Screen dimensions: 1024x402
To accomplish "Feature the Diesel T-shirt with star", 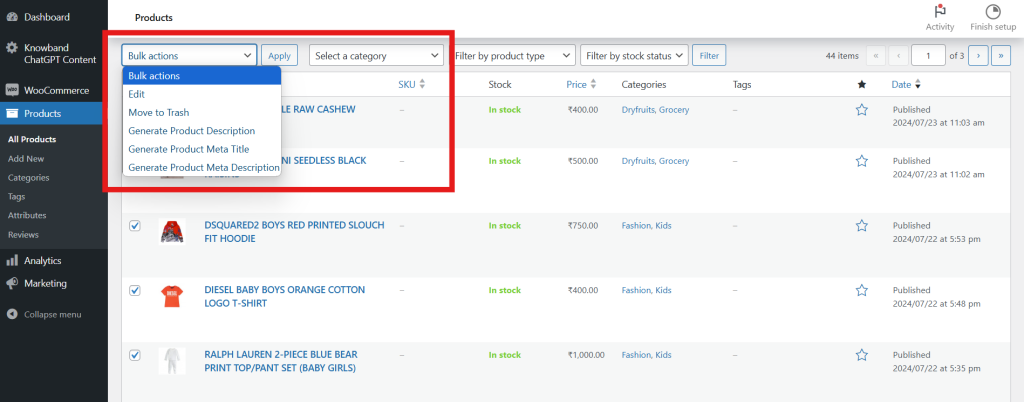I will click(x=861, y=290).
